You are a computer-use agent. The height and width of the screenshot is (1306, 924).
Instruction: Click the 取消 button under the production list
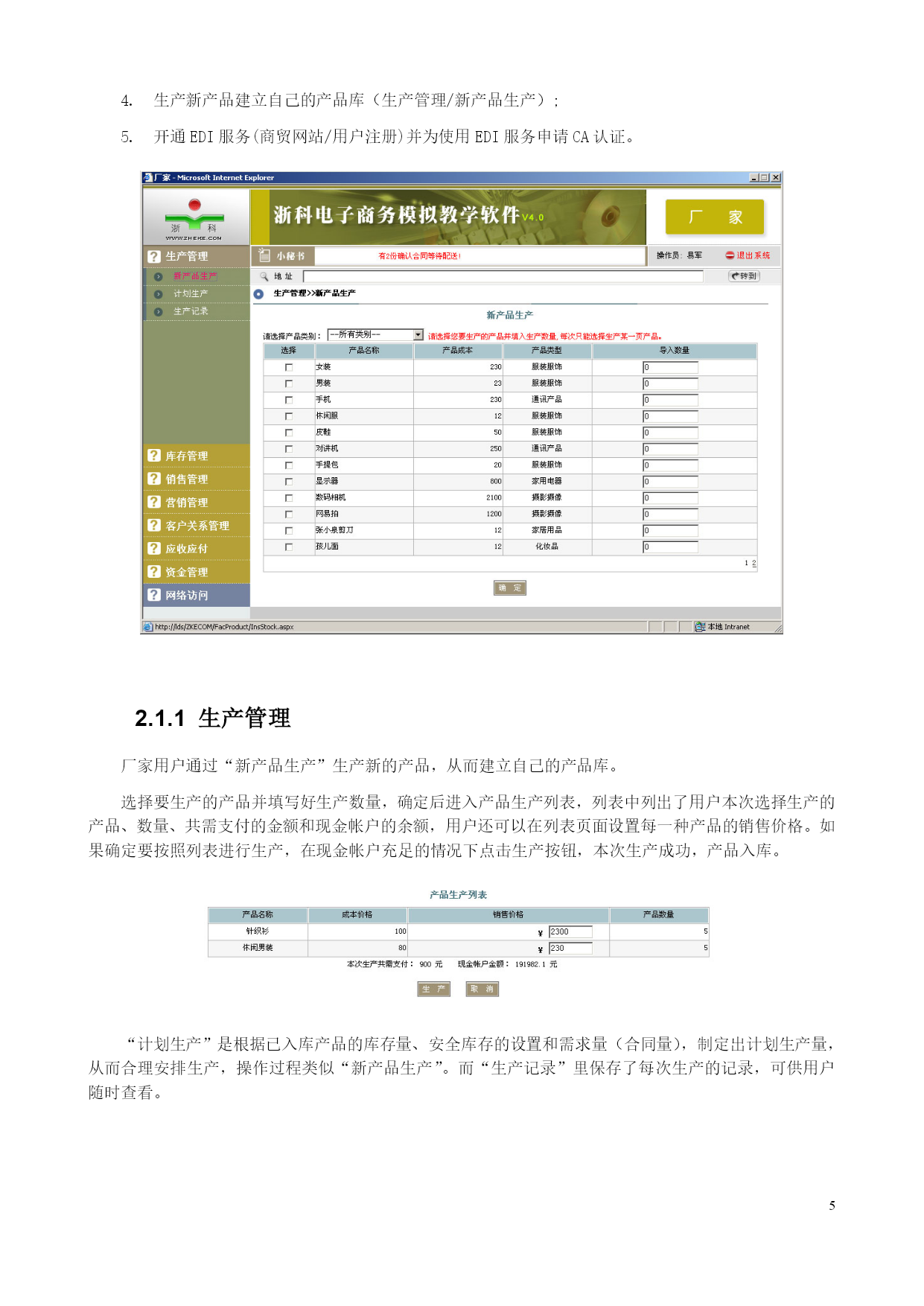482,990
